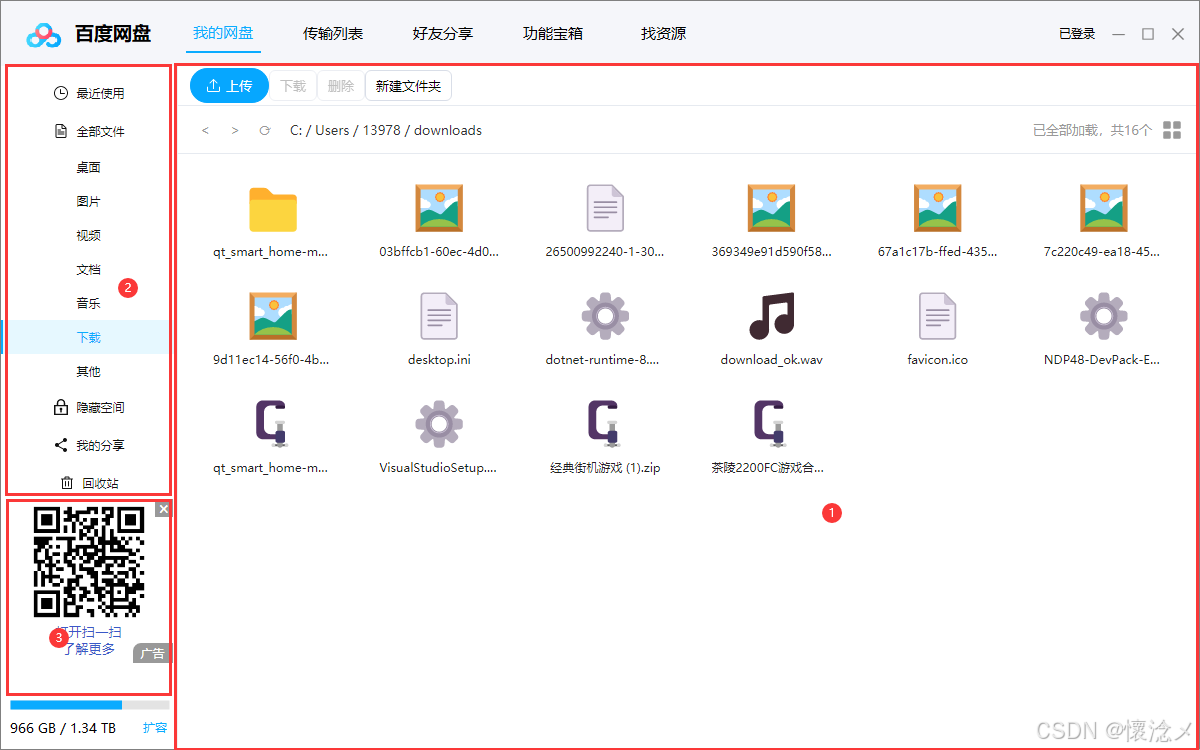Select document file 26500992240-1-30...
Viewport: 1200px width, 750px height.
[605, 208]
